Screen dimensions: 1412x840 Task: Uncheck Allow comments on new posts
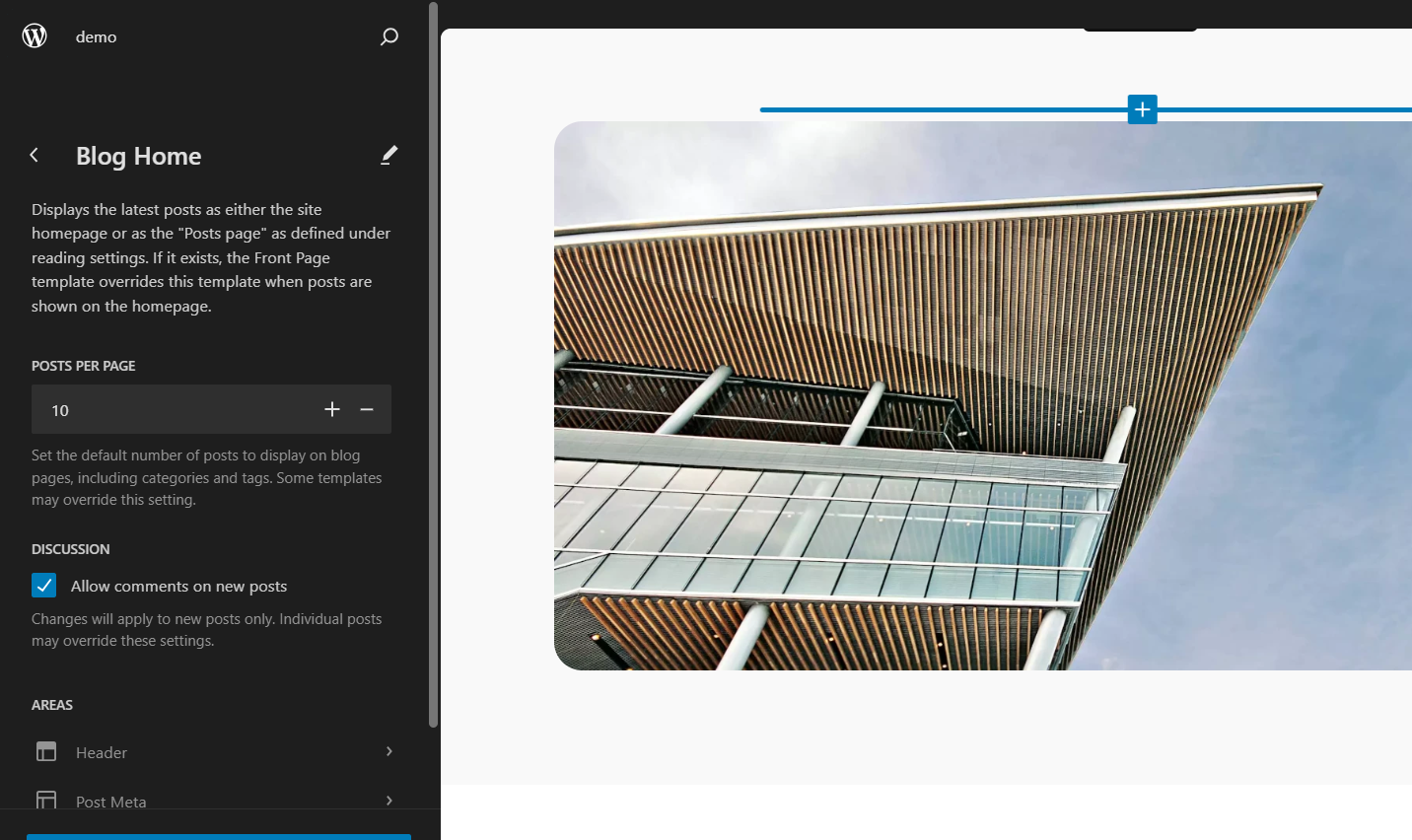pos(44,586)
